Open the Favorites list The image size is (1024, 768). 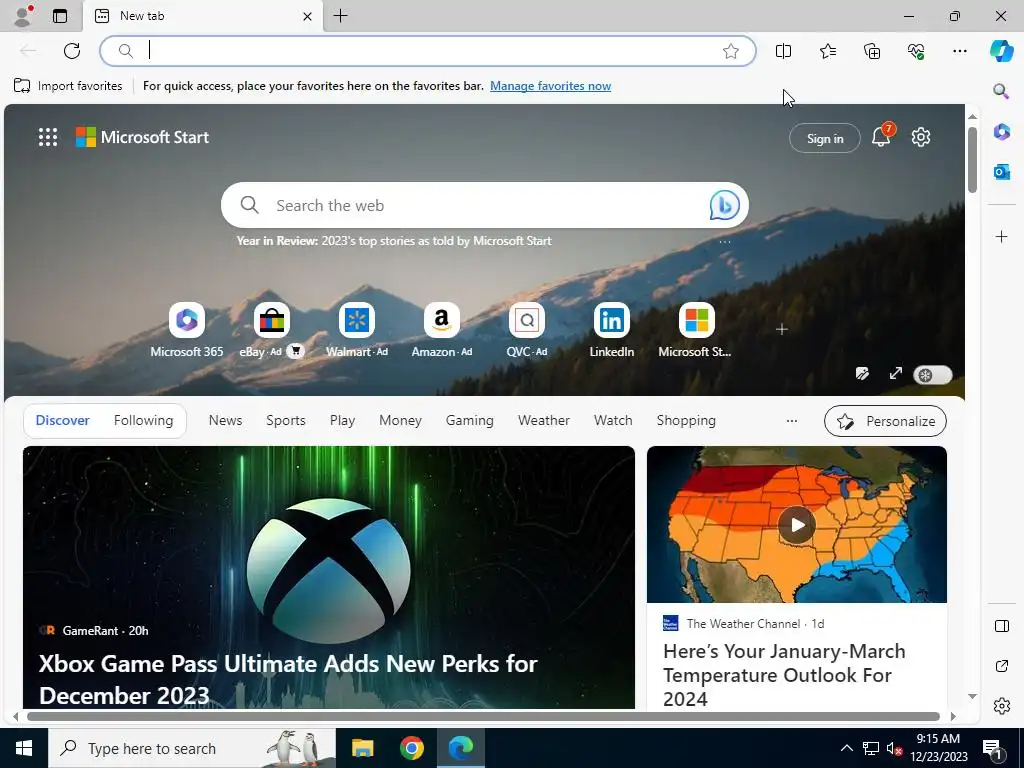click(x=827, y=51)
